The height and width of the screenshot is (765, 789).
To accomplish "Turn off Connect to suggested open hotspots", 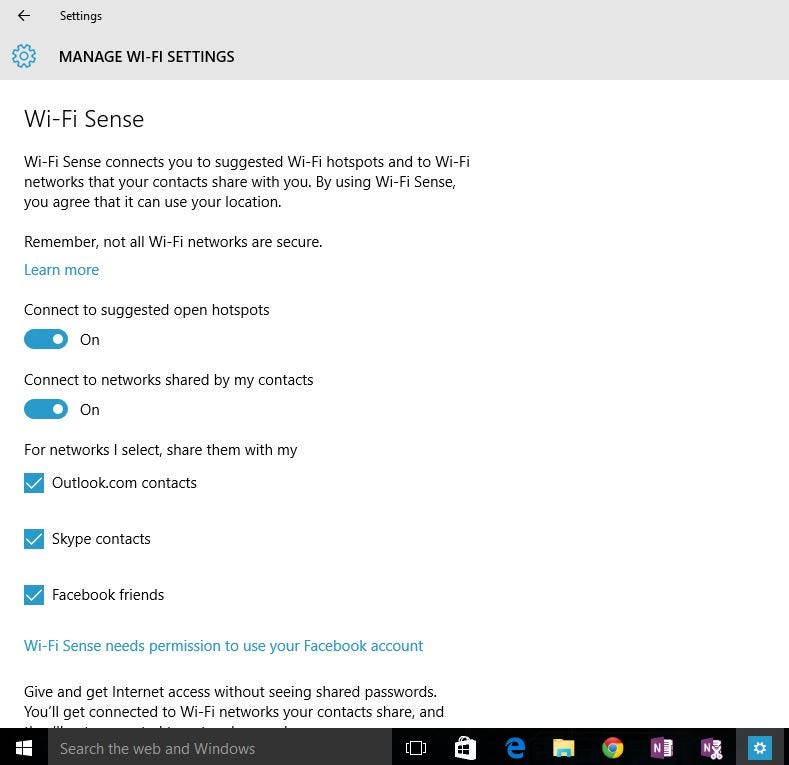I will click(46, 339).
